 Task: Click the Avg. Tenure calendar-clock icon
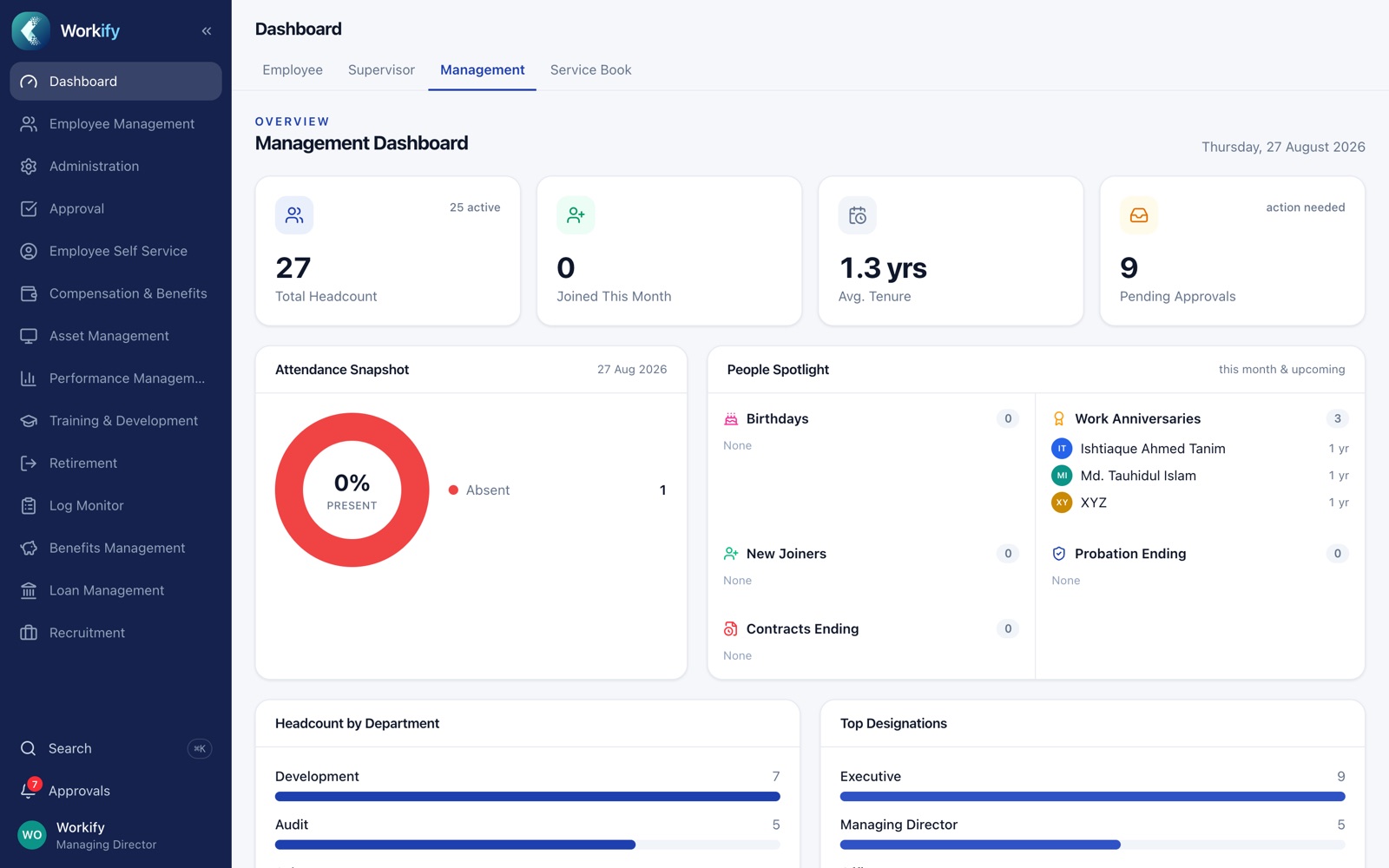[857, 215]
